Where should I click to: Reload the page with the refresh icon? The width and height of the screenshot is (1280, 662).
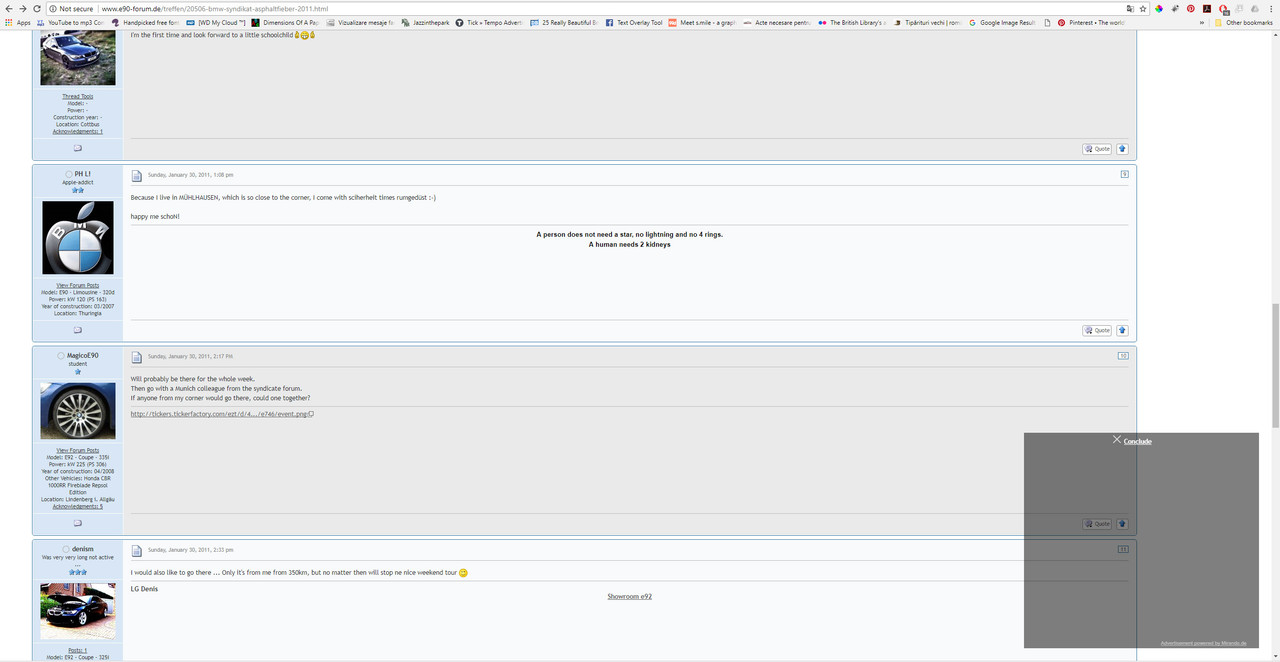37,8
